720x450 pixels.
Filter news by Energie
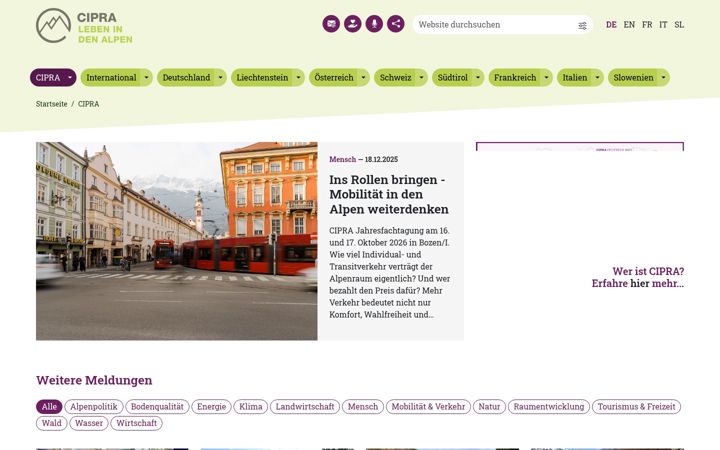pyautogui.click(x=211, y=406)
